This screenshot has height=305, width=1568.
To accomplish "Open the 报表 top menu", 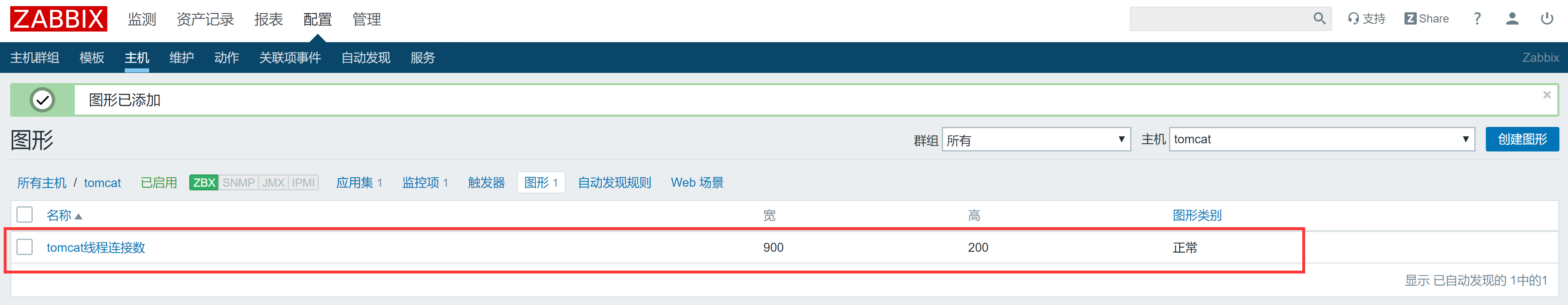I will (269, 20).
